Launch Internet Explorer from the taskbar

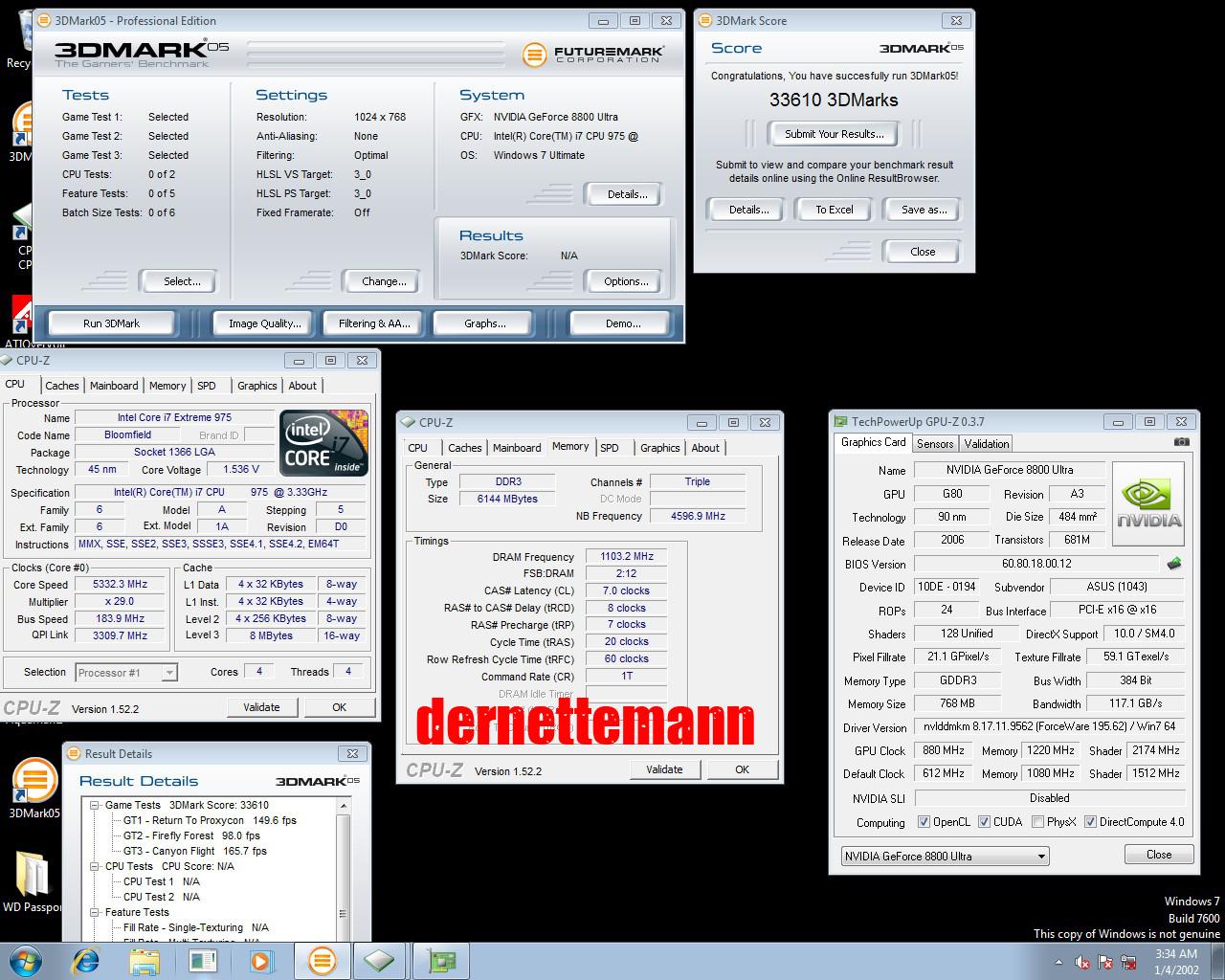click(x=86, y=960)
